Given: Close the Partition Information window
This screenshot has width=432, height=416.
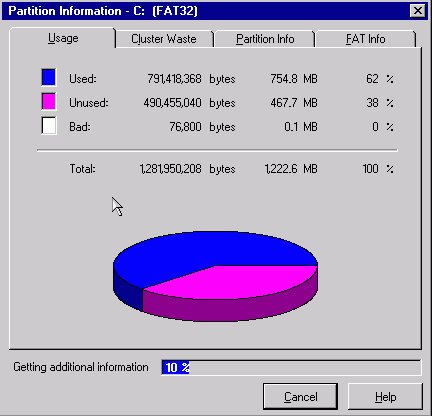Looking at the screenshot, I should click(x=417, y=11).
